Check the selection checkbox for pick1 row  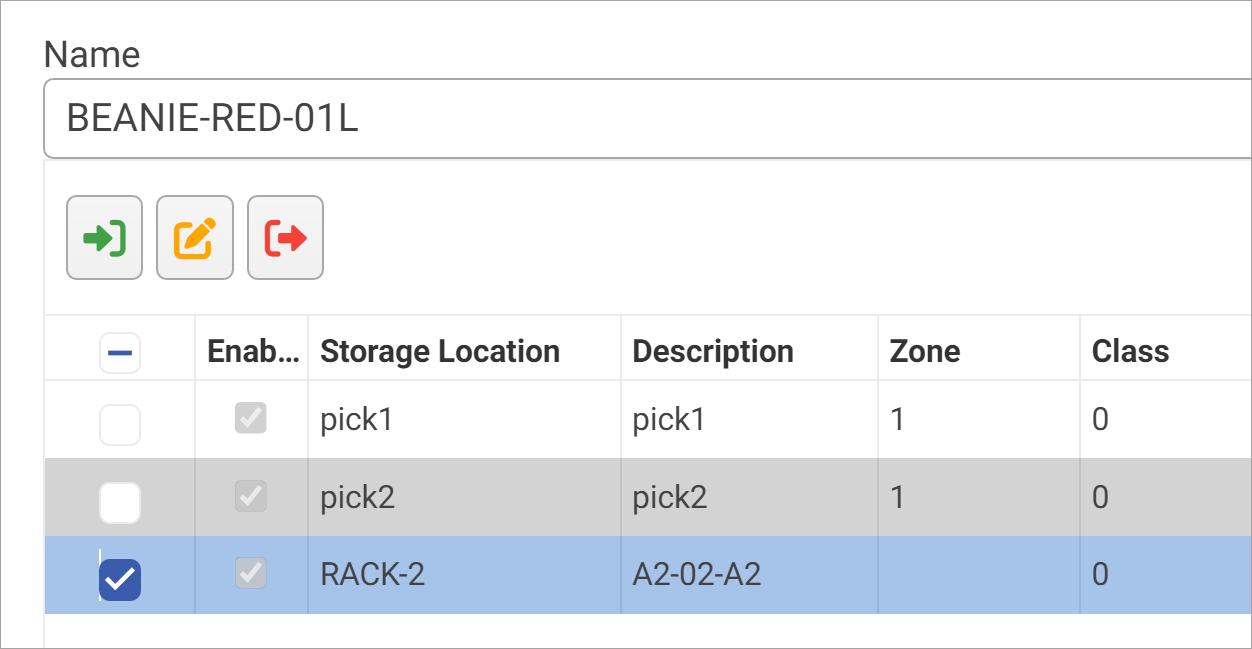click(x=119, y=425)
